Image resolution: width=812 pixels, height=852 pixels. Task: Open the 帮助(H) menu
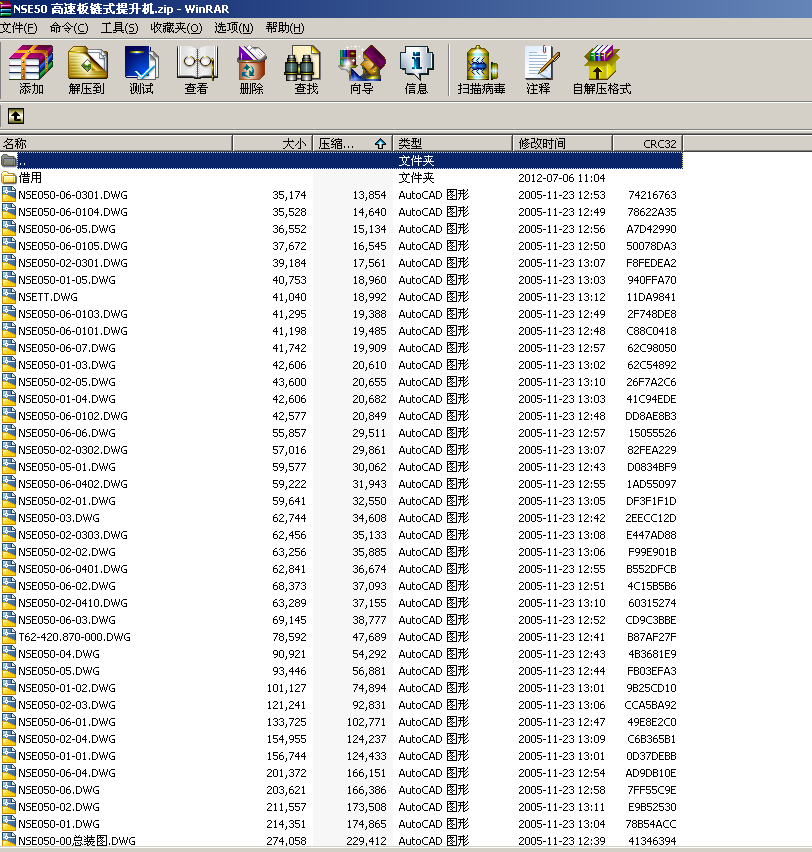click(x=285, y=28)
